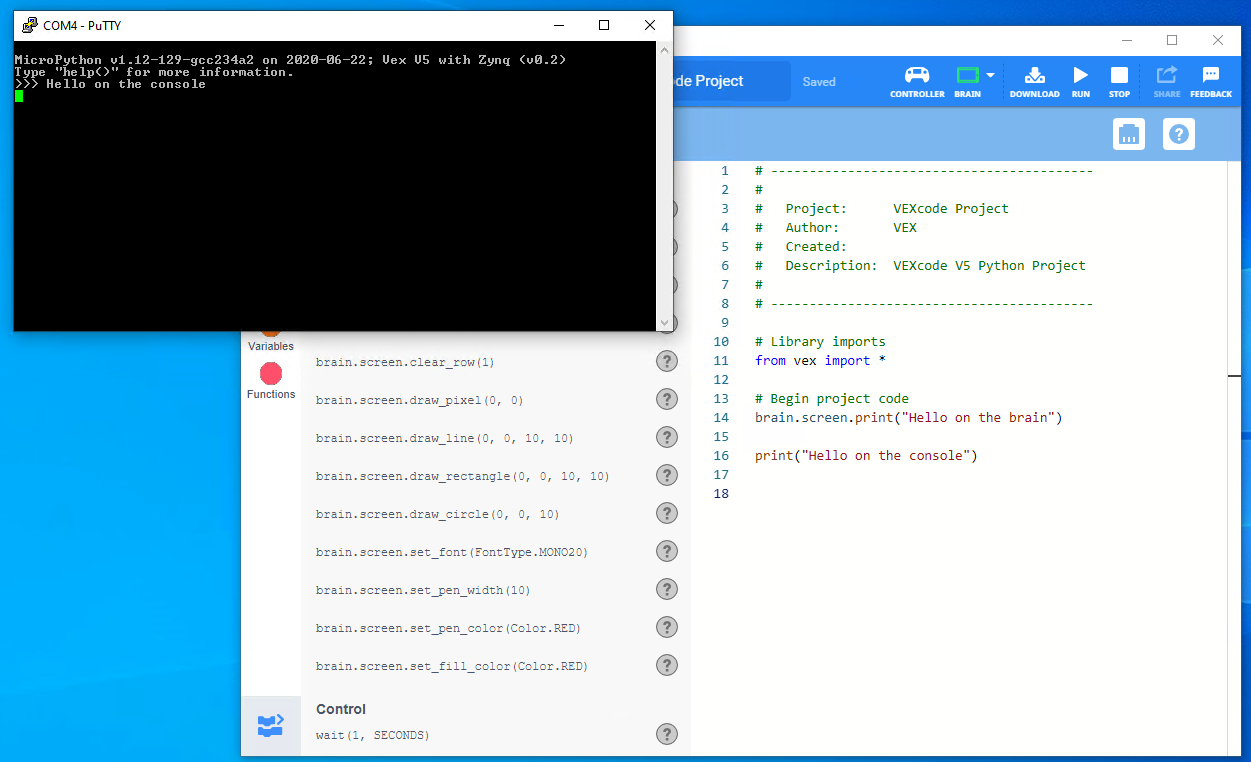Select the brain.screen.draw_line command

coord(445,438)
